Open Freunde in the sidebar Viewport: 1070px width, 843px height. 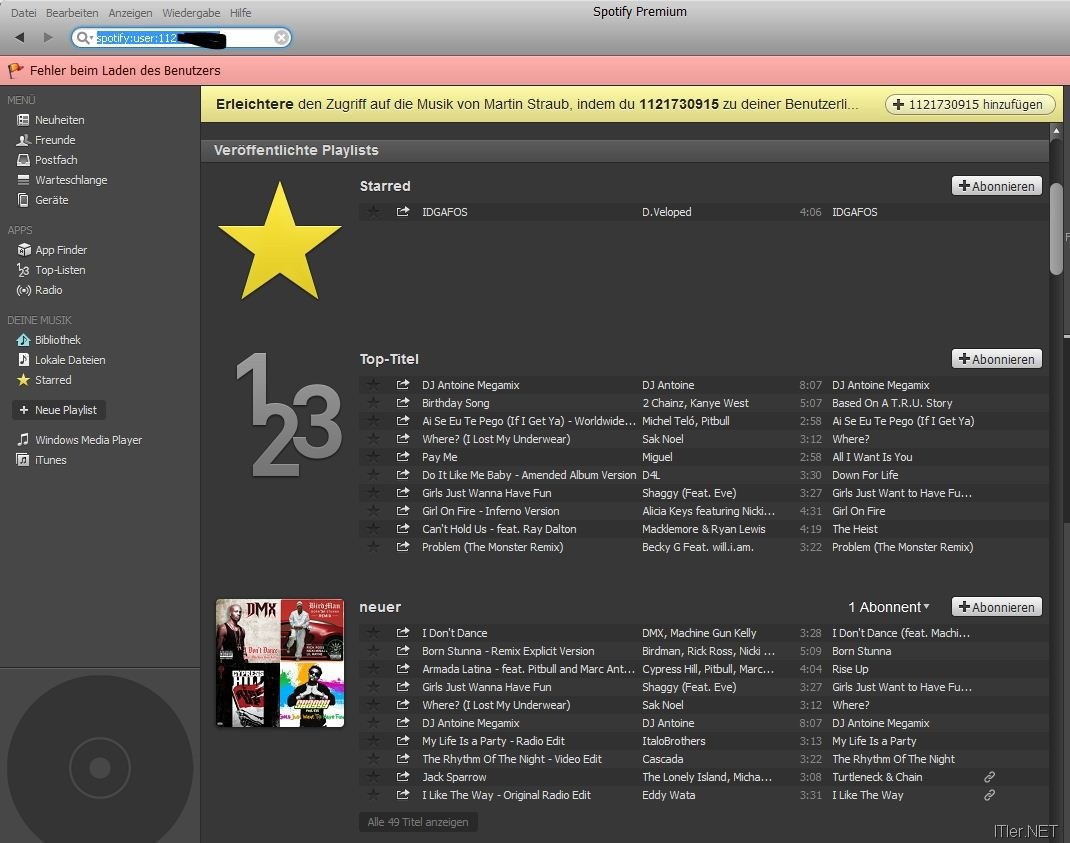click(x=46, y=140)
